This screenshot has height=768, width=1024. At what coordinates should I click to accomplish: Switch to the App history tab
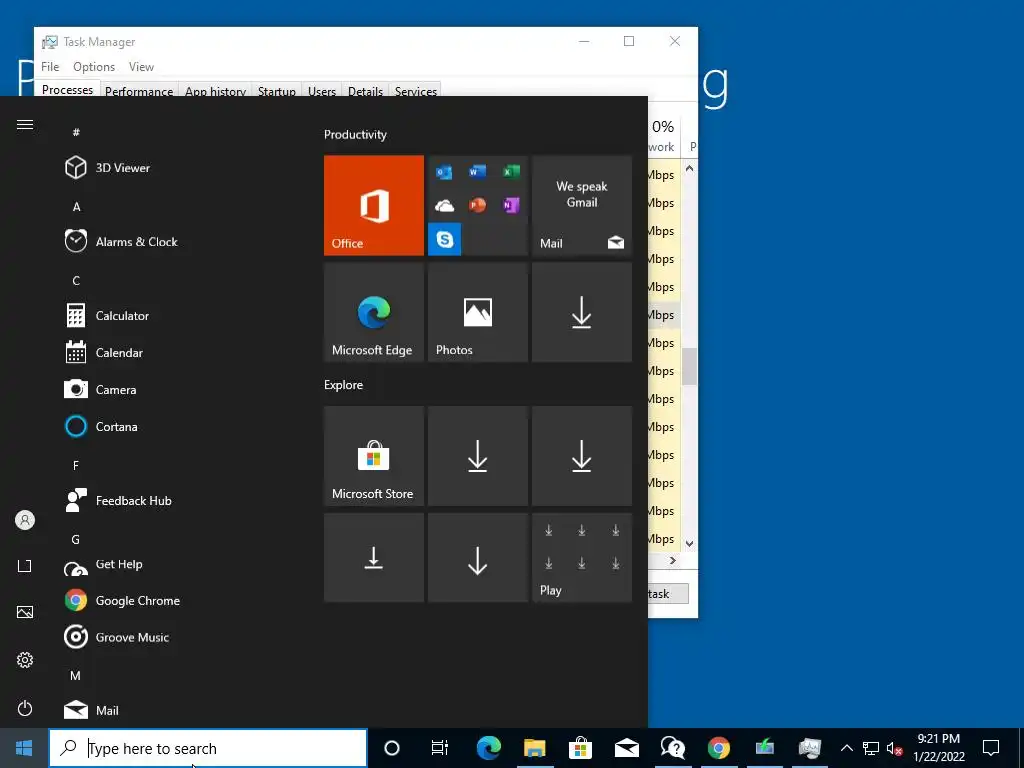coord(216,91)
